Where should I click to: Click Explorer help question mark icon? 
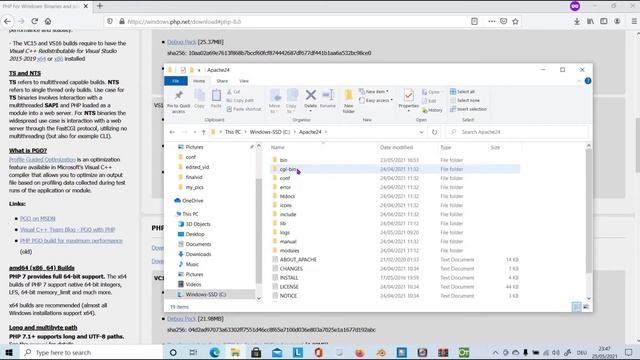(x=588, y=81)
